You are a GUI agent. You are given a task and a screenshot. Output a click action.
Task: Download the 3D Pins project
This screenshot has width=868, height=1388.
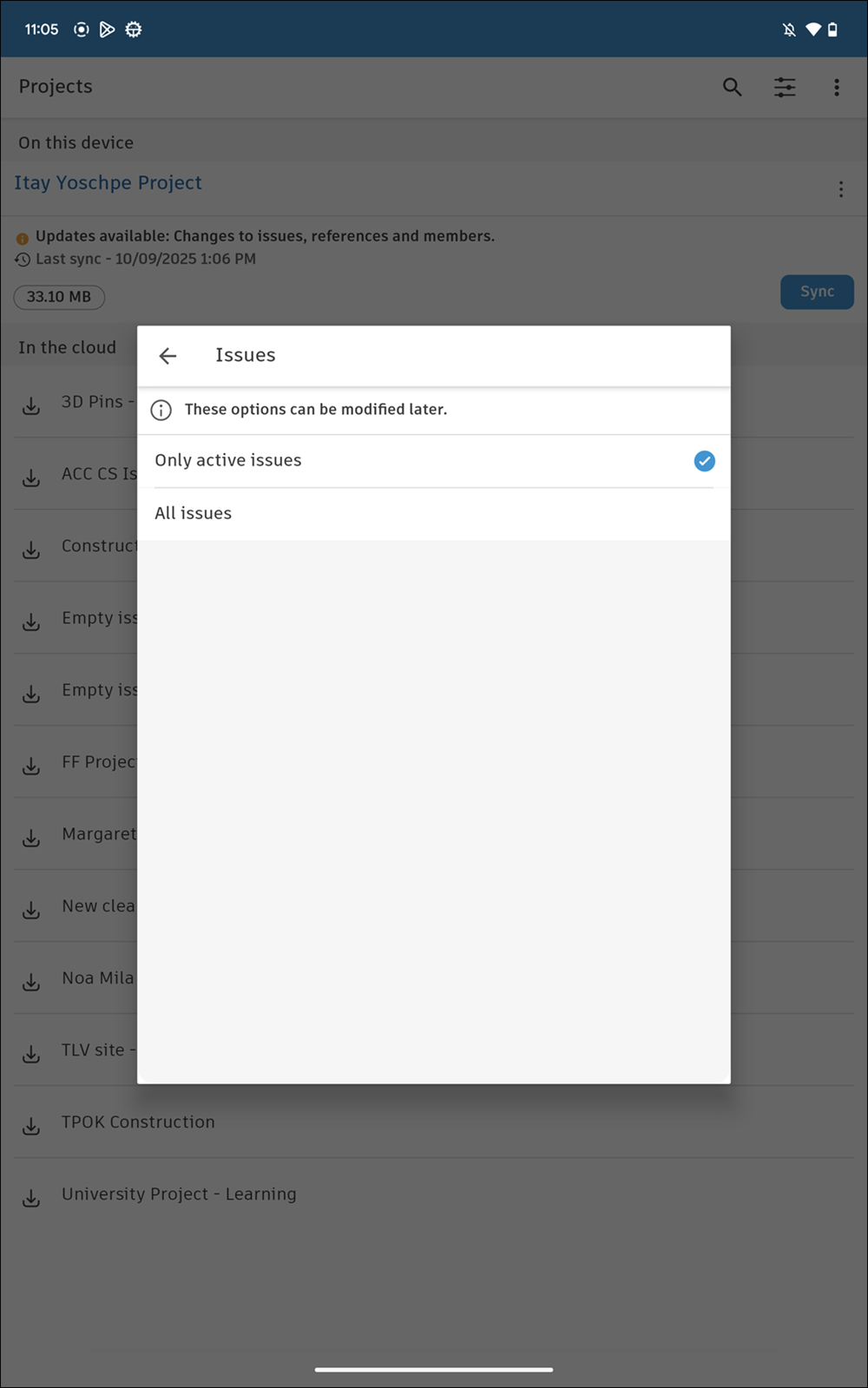pos(31,405)
